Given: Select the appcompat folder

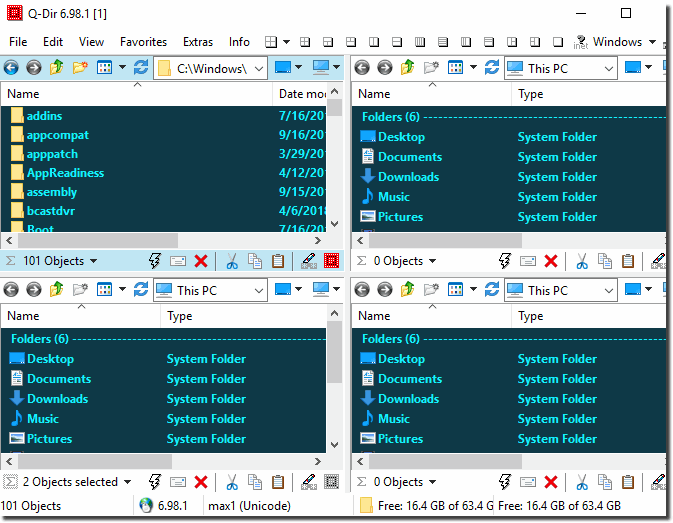Looking at the screenshot, I should pos(58,135).
